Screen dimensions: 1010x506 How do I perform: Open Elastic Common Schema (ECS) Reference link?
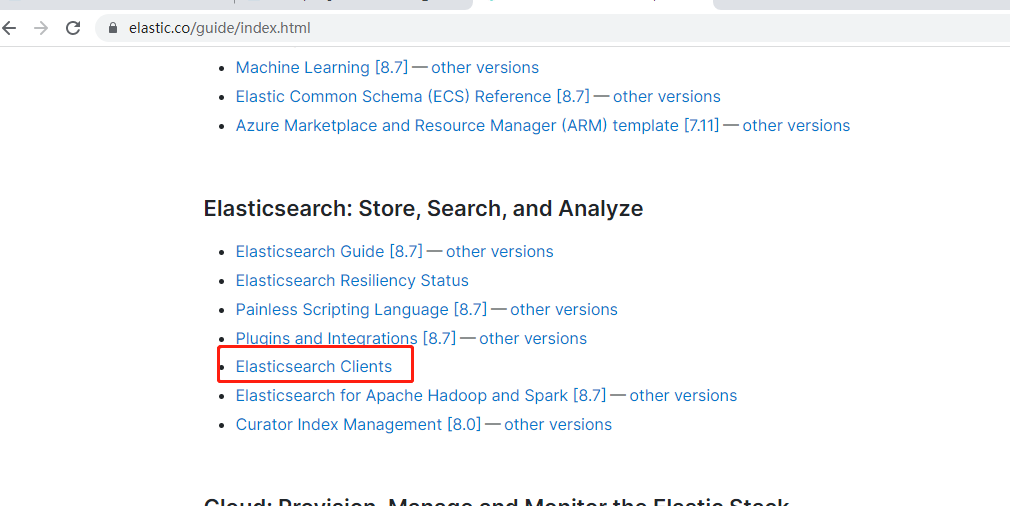[x=412, y=97]
